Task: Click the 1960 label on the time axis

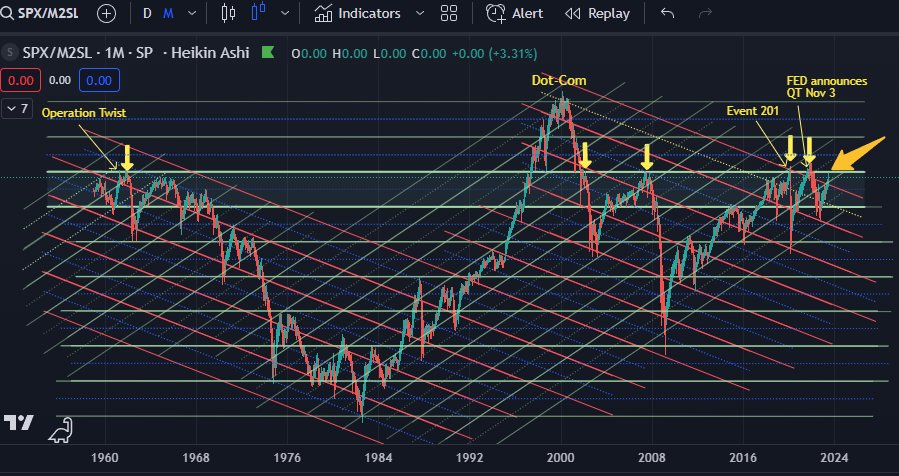Action: click(105, 457)
